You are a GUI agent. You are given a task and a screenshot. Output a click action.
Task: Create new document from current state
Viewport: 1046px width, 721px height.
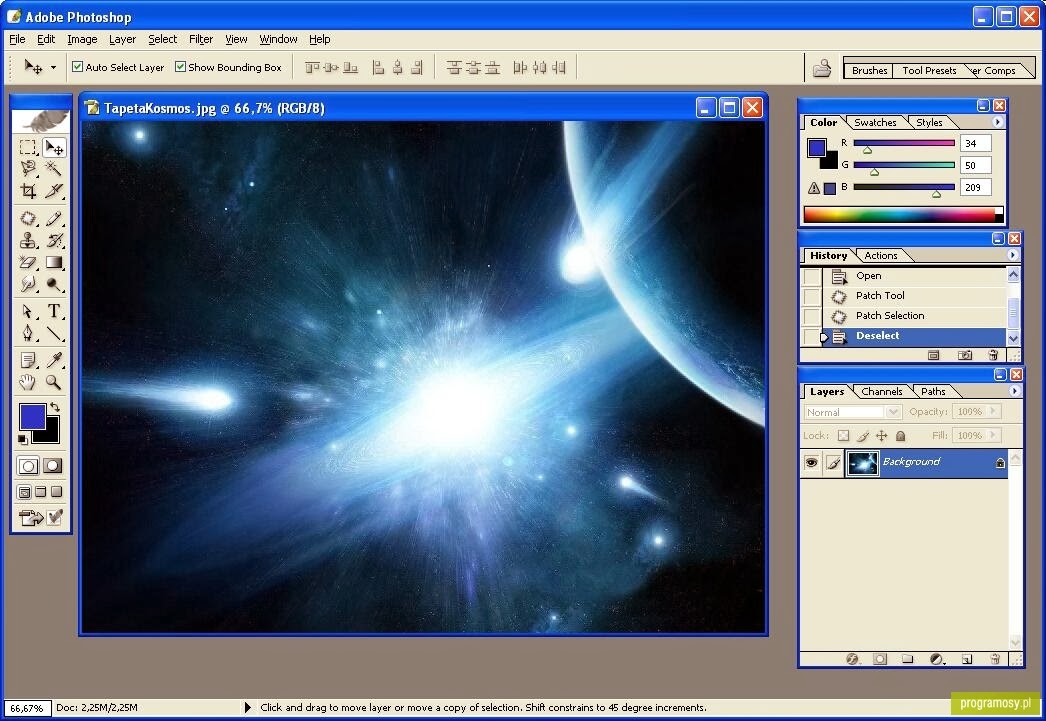point(934,355)
